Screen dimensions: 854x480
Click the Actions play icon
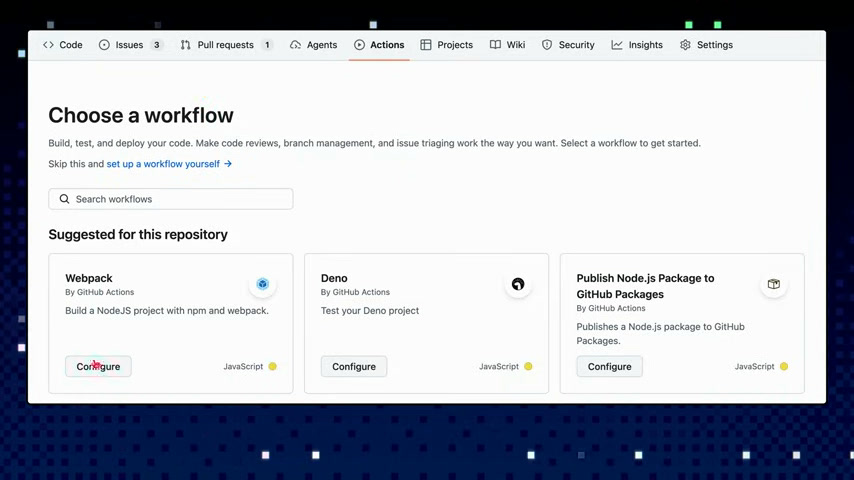(x=359, y=45)
